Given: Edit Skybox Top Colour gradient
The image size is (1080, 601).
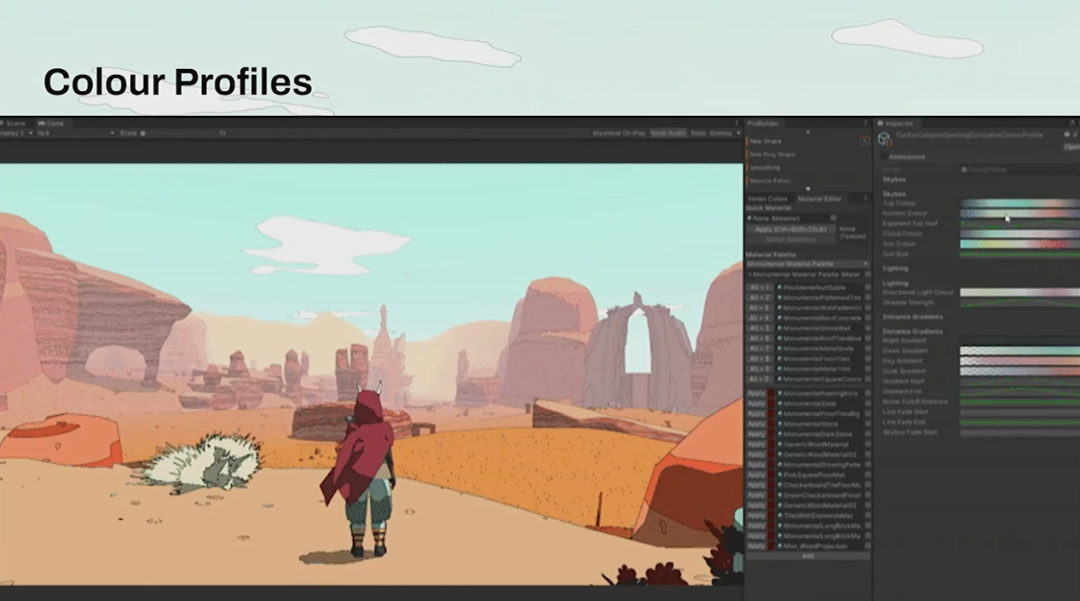Looking at the screenshot, I should 1020,203.
